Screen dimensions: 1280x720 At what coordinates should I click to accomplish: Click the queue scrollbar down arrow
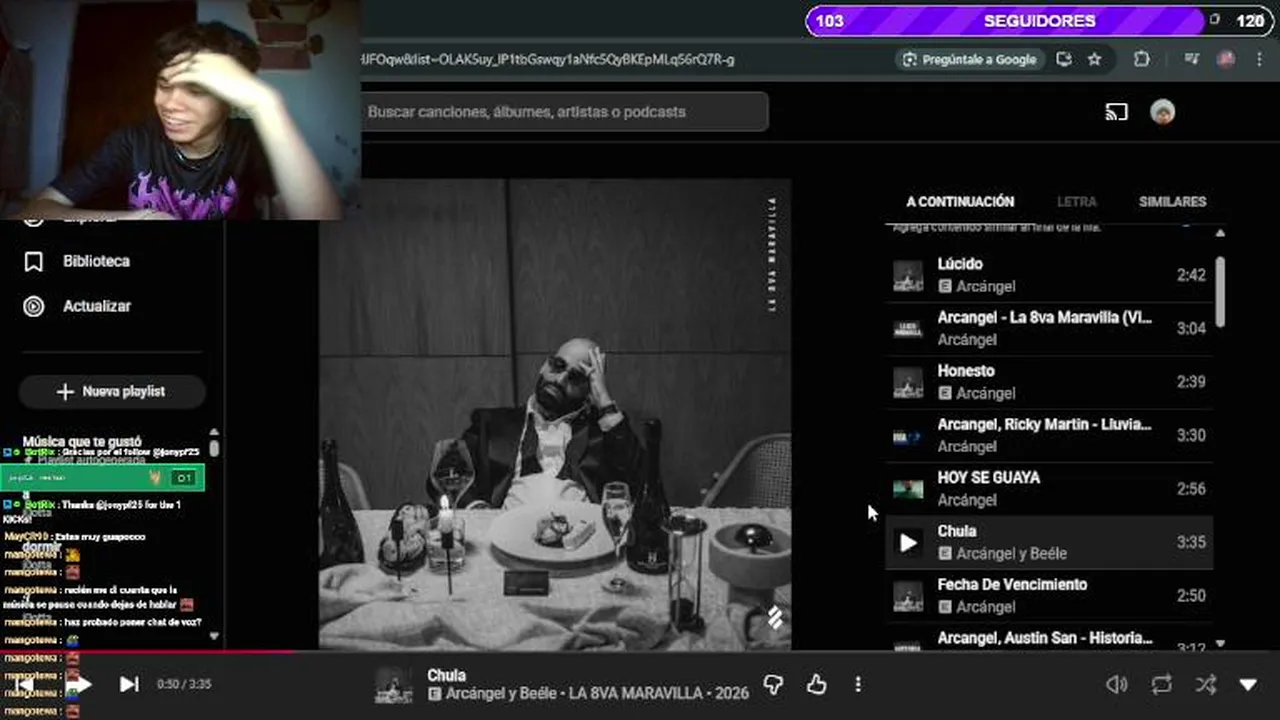[x=1220, y=644]
